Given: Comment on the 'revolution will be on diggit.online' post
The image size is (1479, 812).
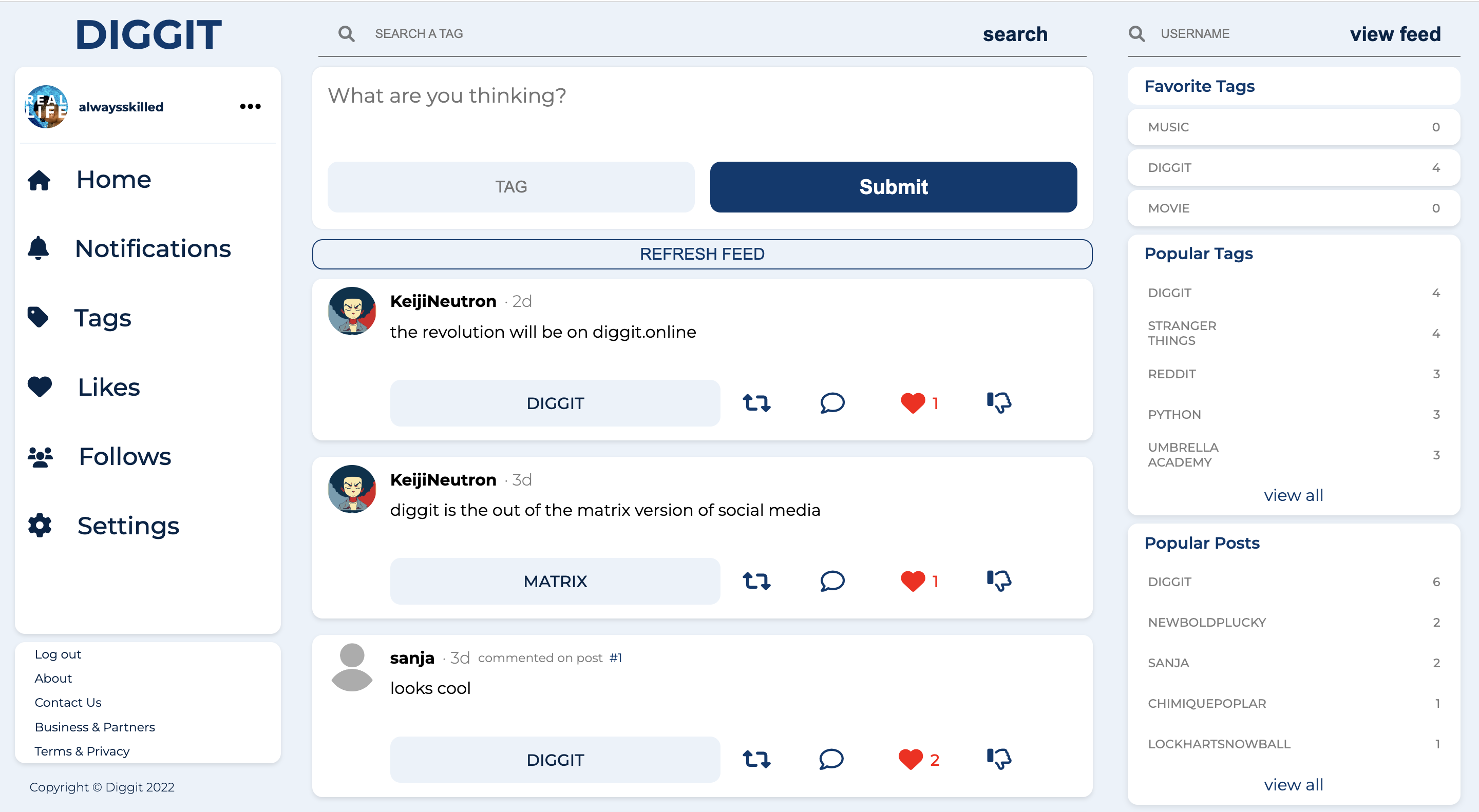Looking at the screenshot, I should click(x=832, y=403).
